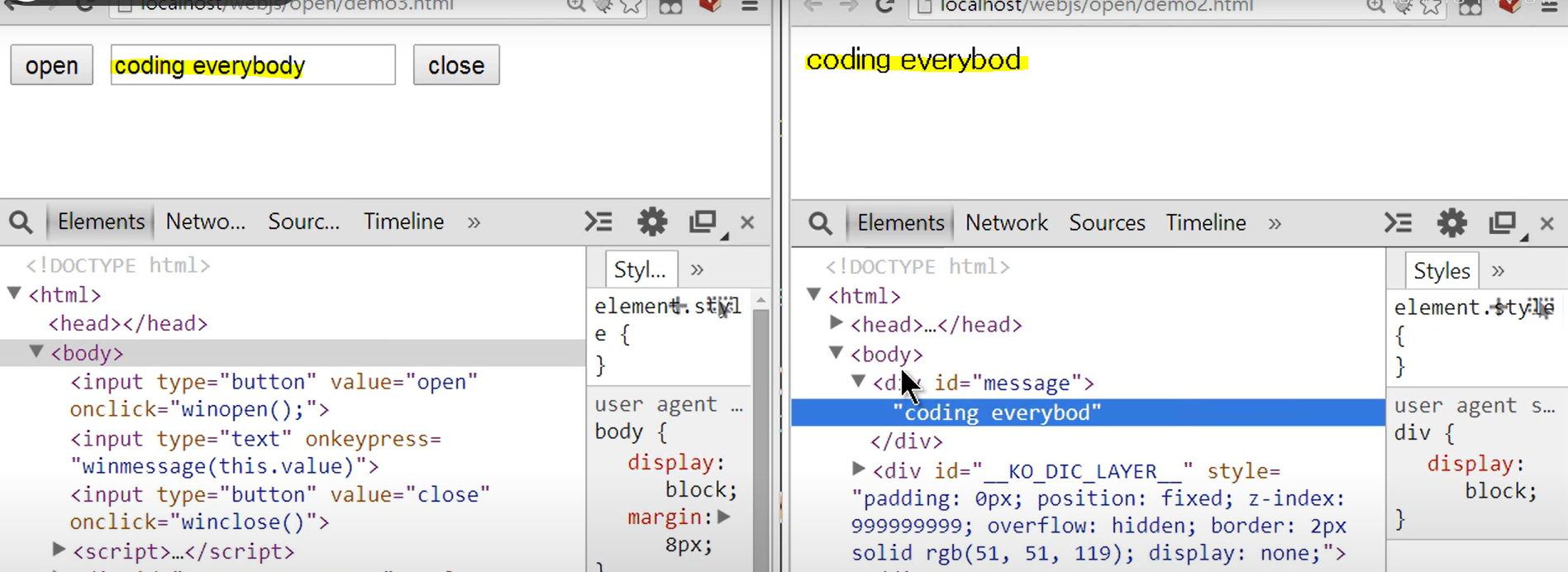This screenshot has height=572, width=1568.
Task: Toggle console drawer icon in left DevTools
Action: point(598,222)
